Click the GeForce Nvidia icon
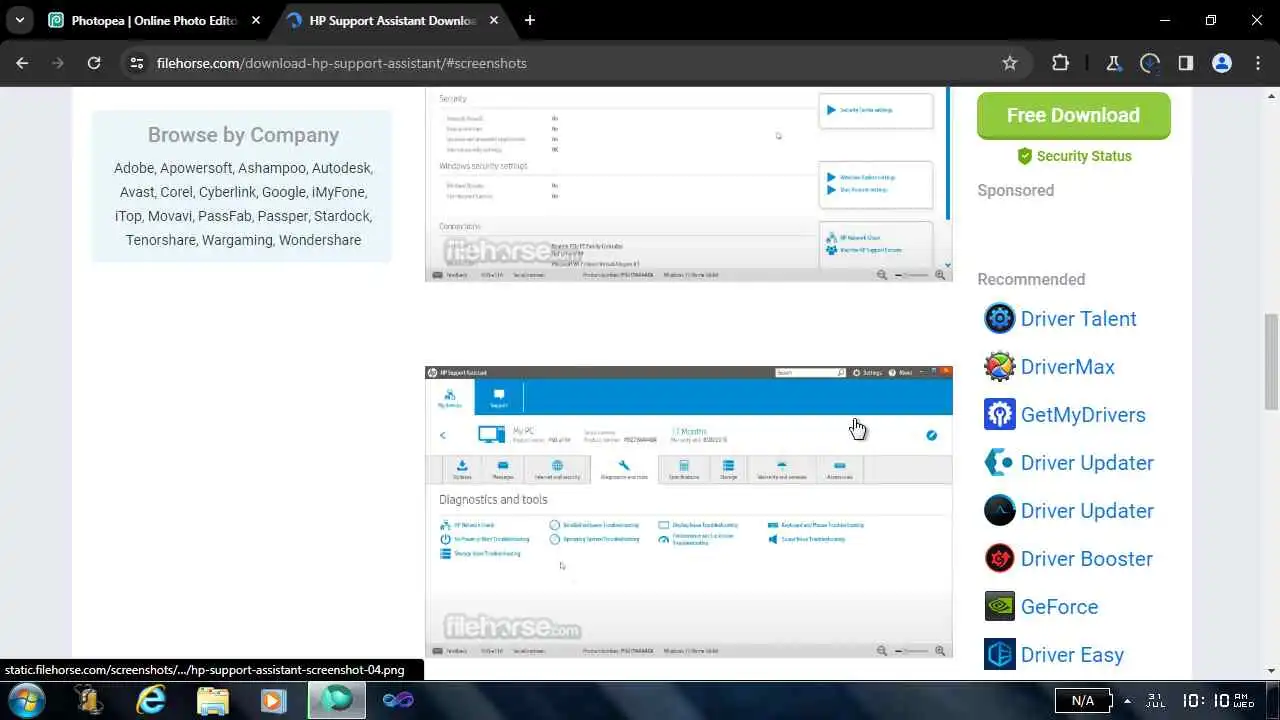The width and height of the screenshot is (1280, 720). coord(999,607)
